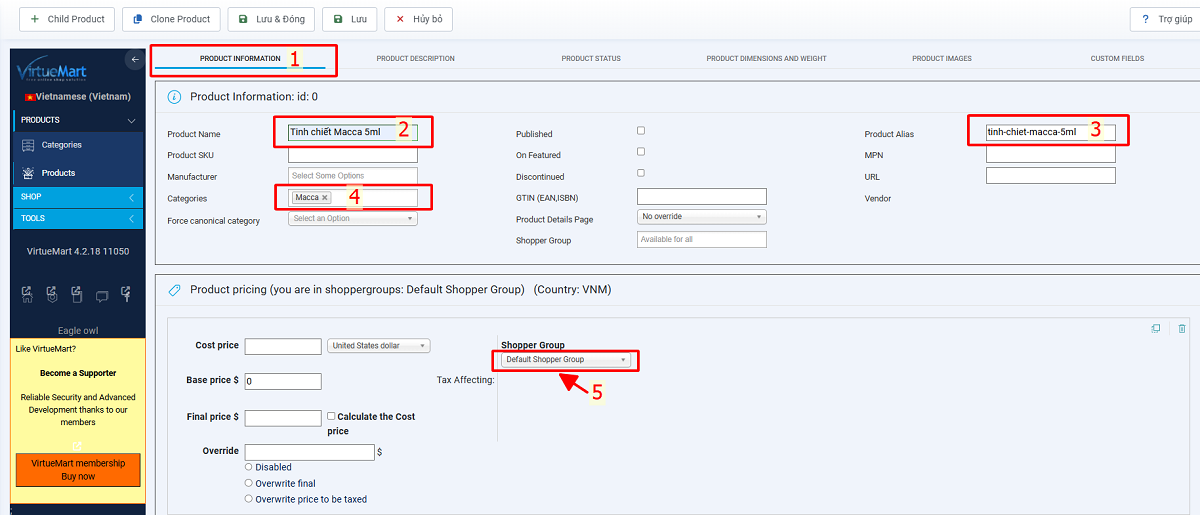Open Categories from the sidebar
This screenshot has width=1200, height=515.
click(x=61, y=145)
